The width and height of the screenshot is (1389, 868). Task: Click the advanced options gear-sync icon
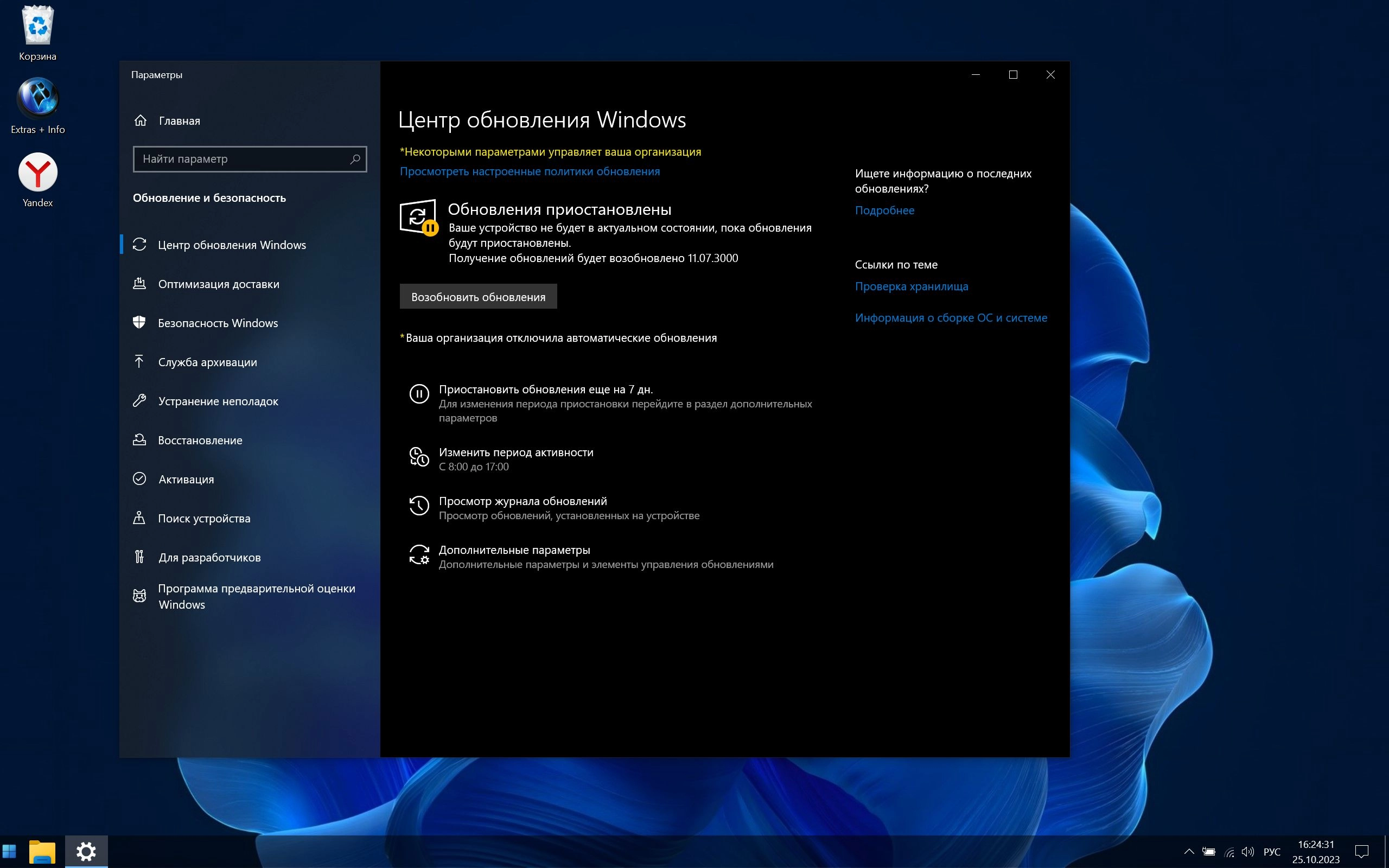[x=419, y=555]
